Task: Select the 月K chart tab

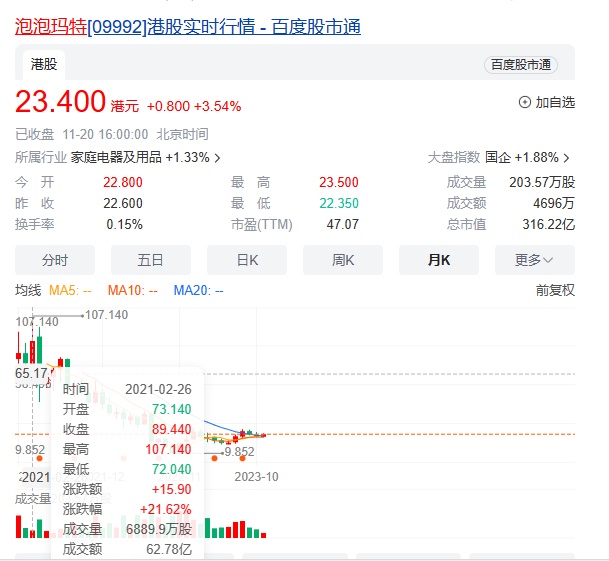Action: 439,260
